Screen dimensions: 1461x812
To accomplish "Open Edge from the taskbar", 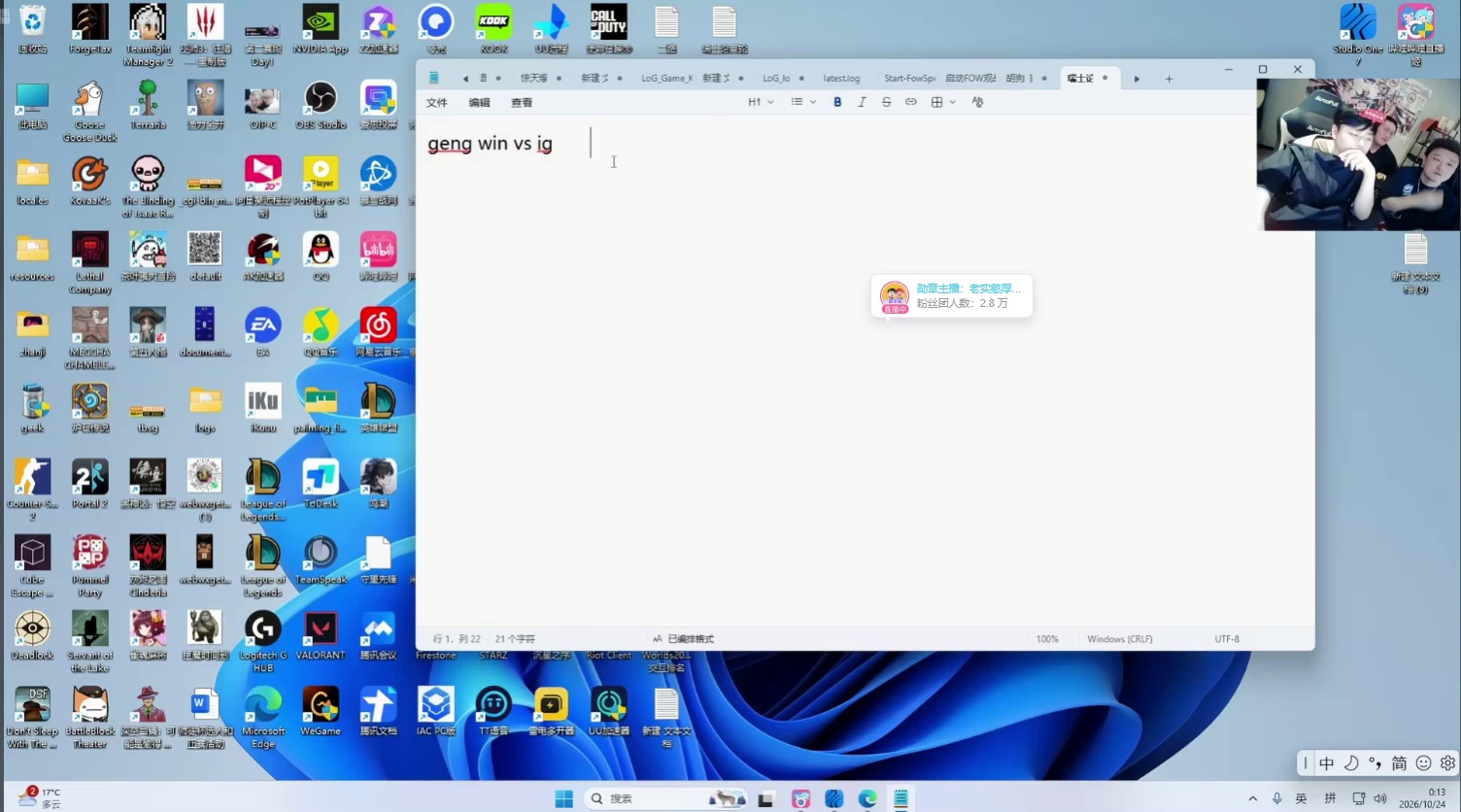I will click(x=867, y=798).
